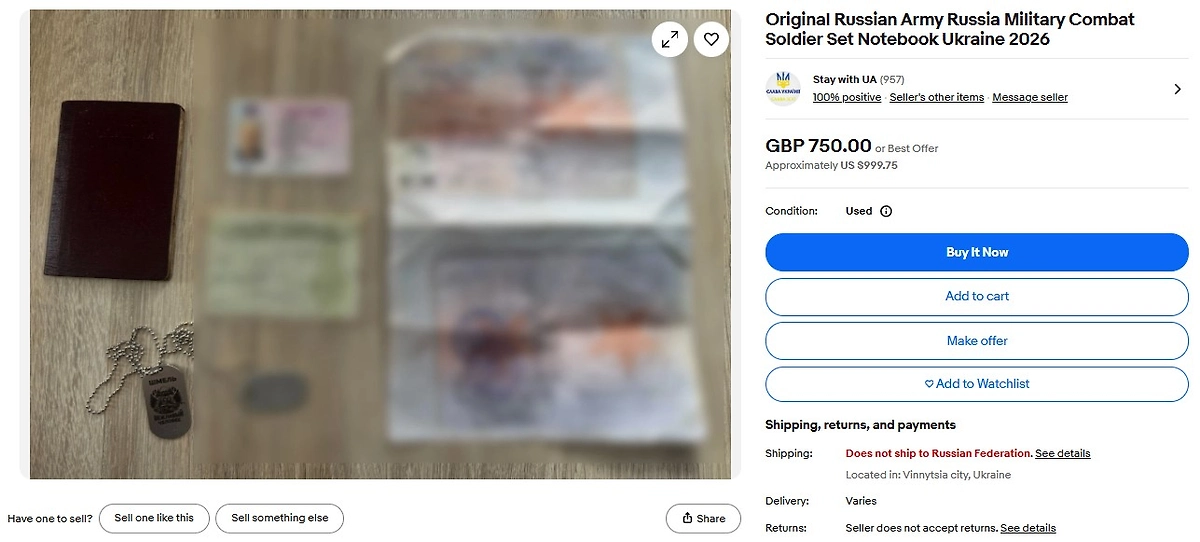
Task: Click Sell one like this
Action: pyautogui.click(x=154, y=518)
